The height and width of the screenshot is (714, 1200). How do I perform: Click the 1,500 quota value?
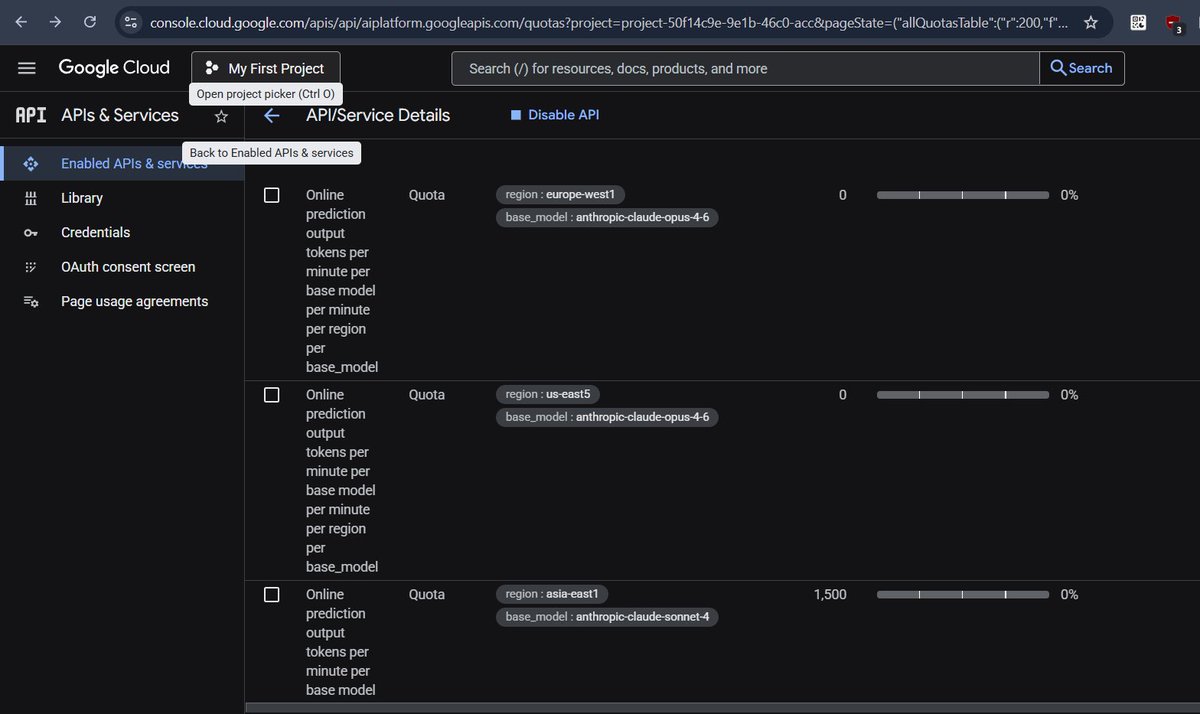[x=830, y=594]
